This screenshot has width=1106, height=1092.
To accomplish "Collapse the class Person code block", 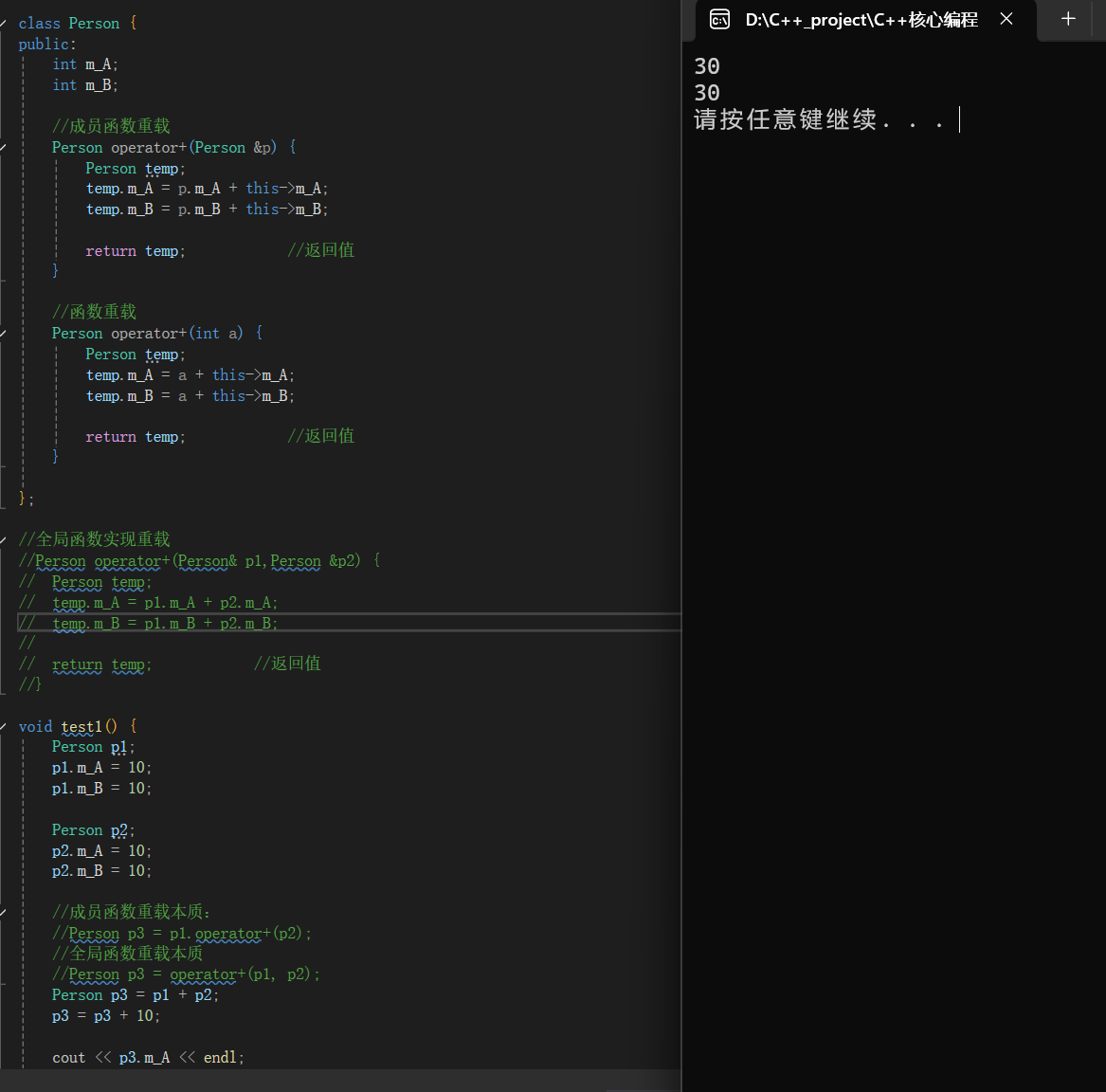I will (x=4, y=24).
